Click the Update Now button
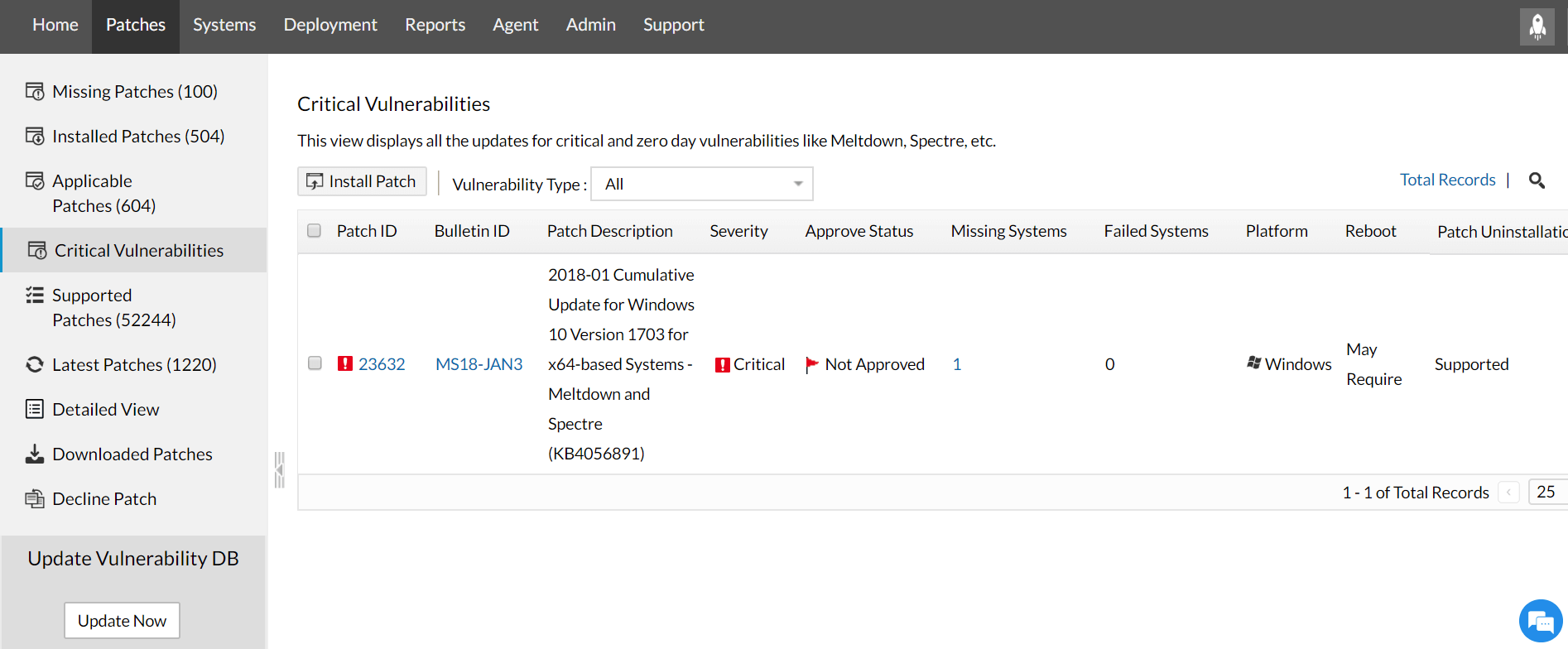 (122, 621)
